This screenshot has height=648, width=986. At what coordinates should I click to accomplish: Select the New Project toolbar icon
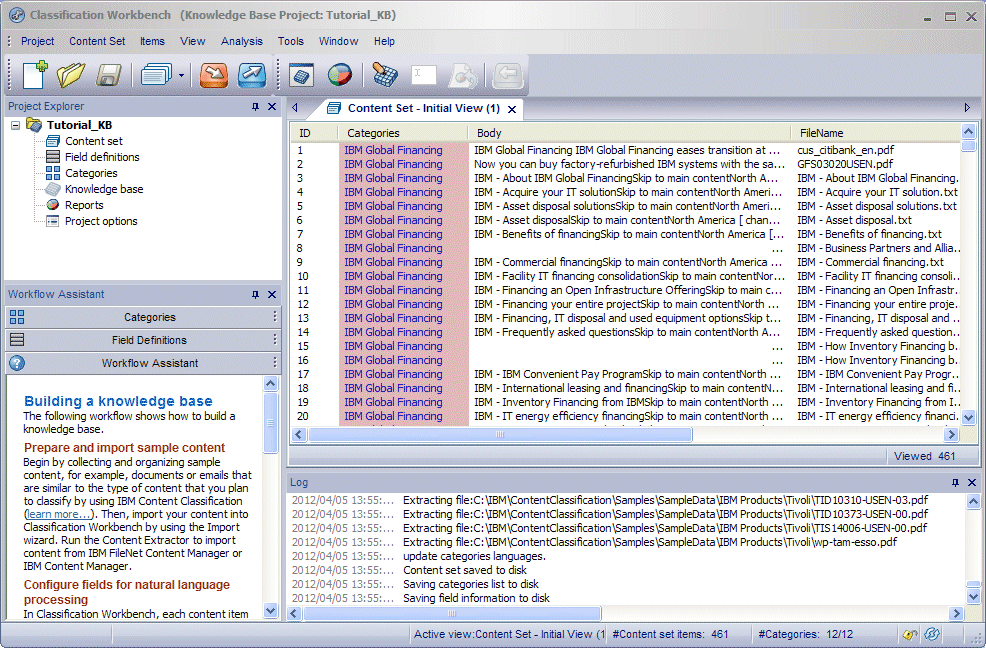pos(33,75)
